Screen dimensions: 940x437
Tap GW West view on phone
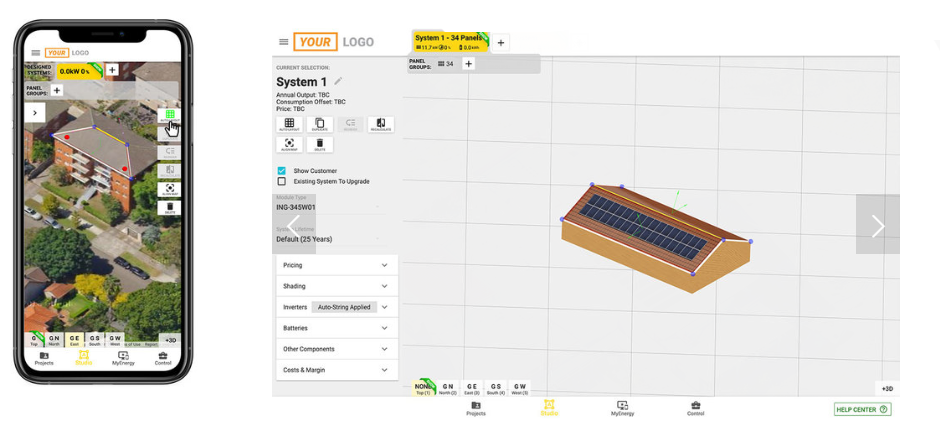[115, 340]
